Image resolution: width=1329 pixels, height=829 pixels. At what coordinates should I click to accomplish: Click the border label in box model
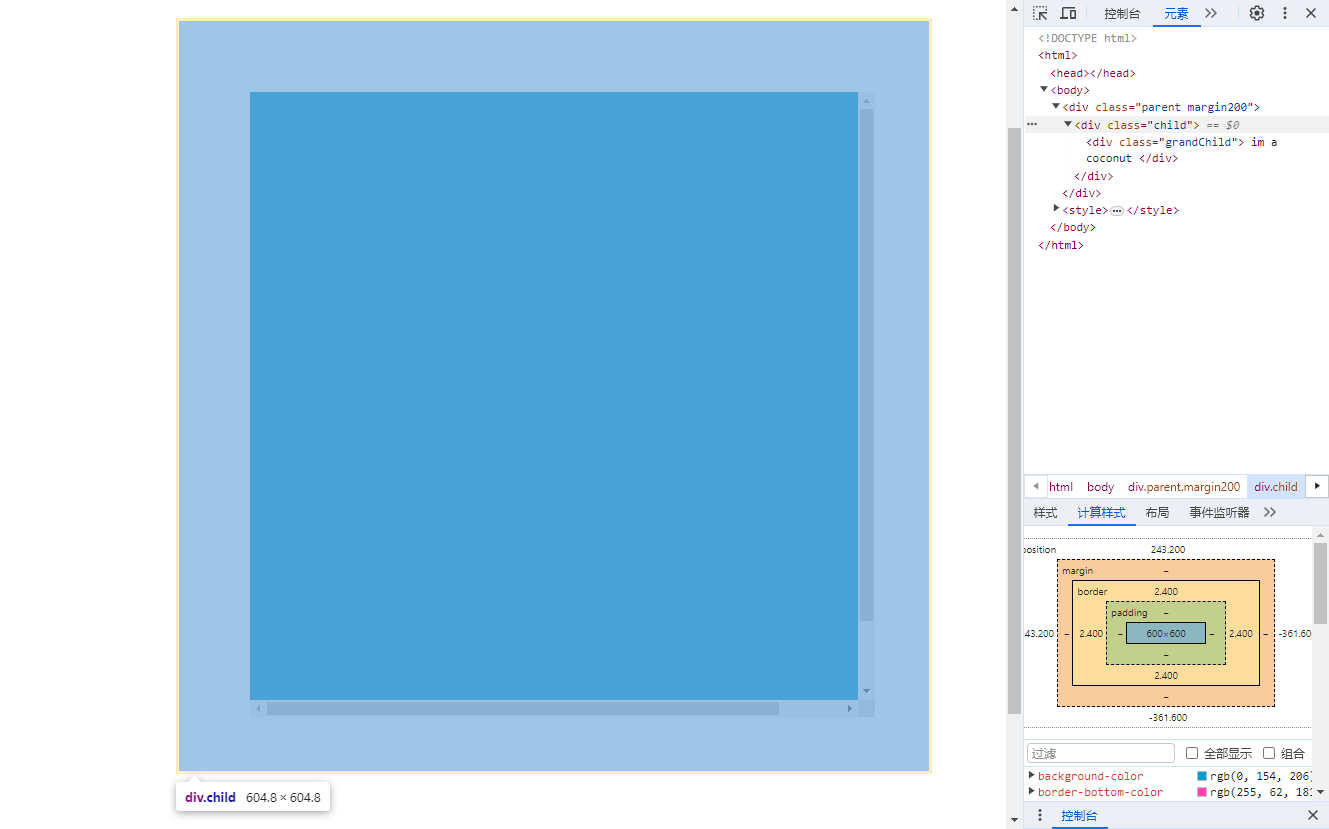pos(1092,592)
